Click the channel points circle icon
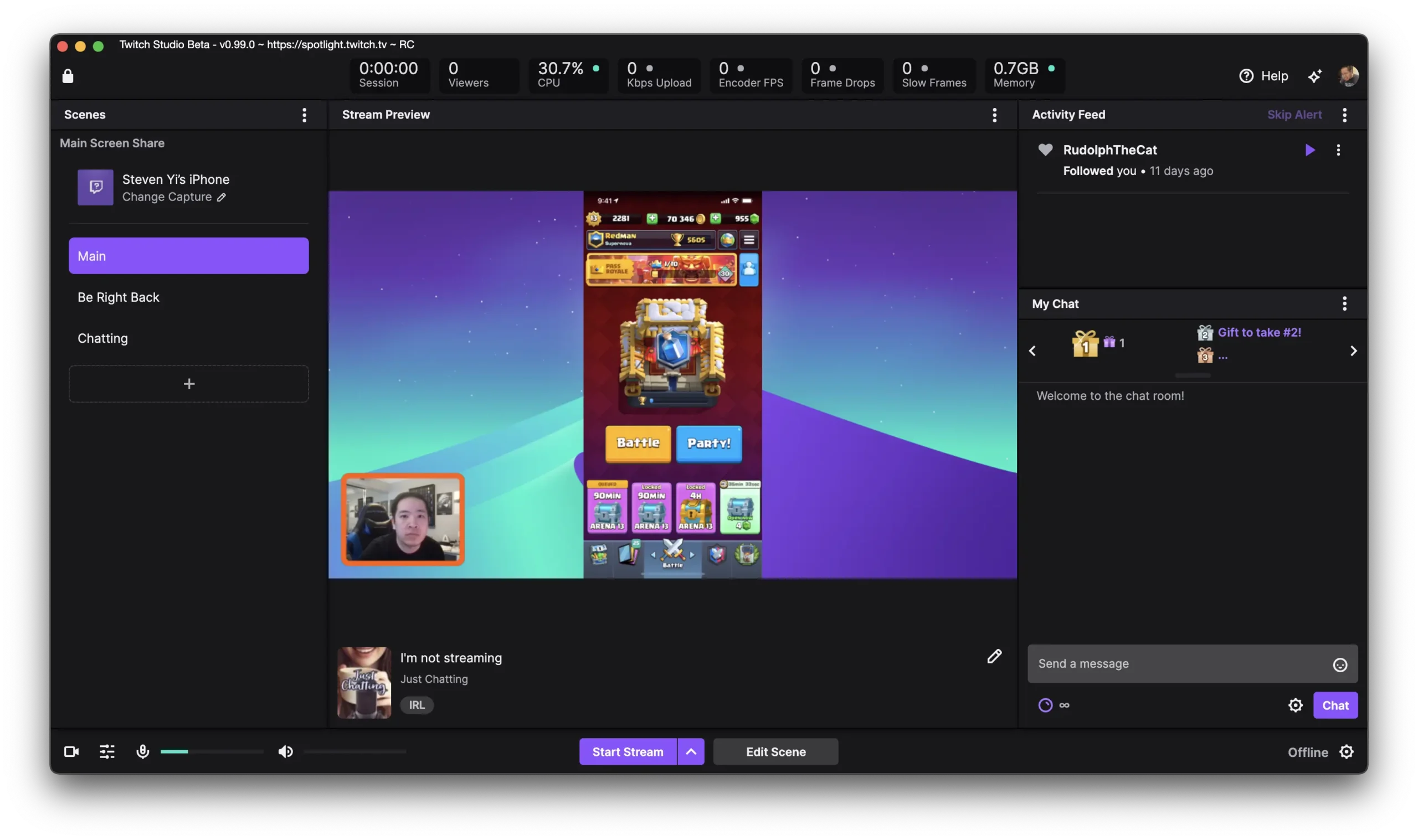Image resolution: width=1418 pixels, height=840 pixels. click(x=1045, y=705)
